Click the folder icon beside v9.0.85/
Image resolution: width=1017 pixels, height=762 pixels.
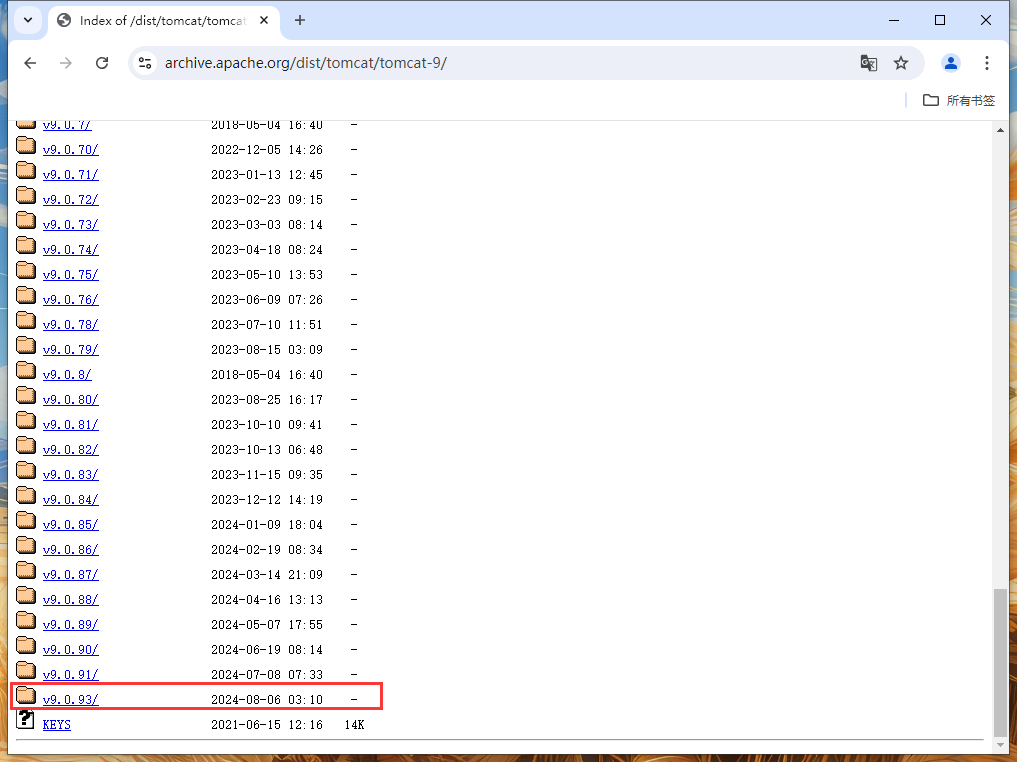coord(26,520)
